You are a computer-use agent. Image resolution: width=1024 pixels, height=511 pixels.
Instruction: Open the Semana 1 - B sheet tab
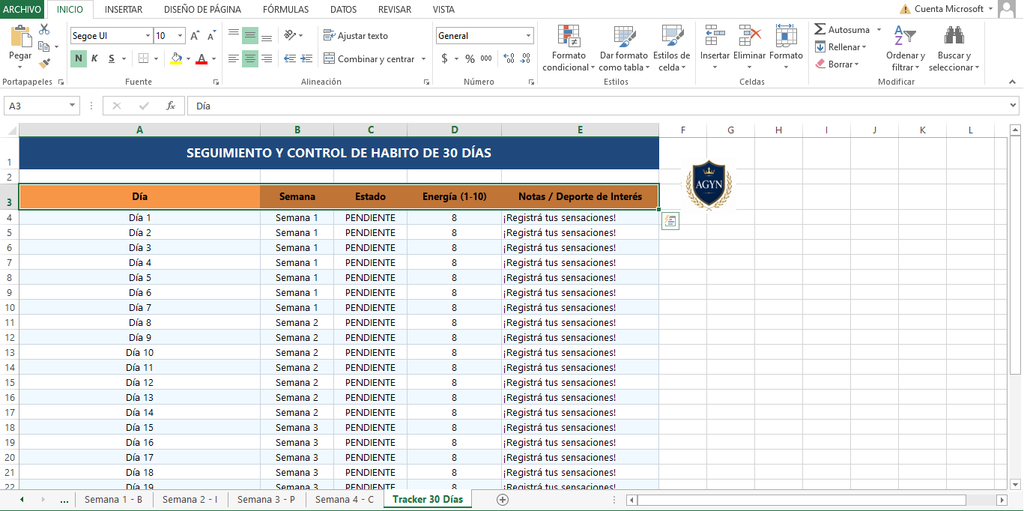114,499
